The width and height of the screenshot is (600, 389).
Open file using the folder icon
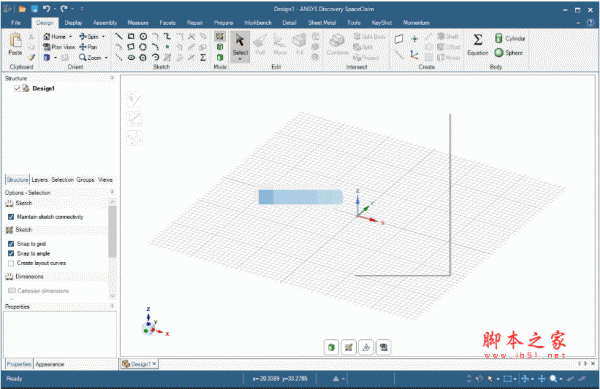22,9
